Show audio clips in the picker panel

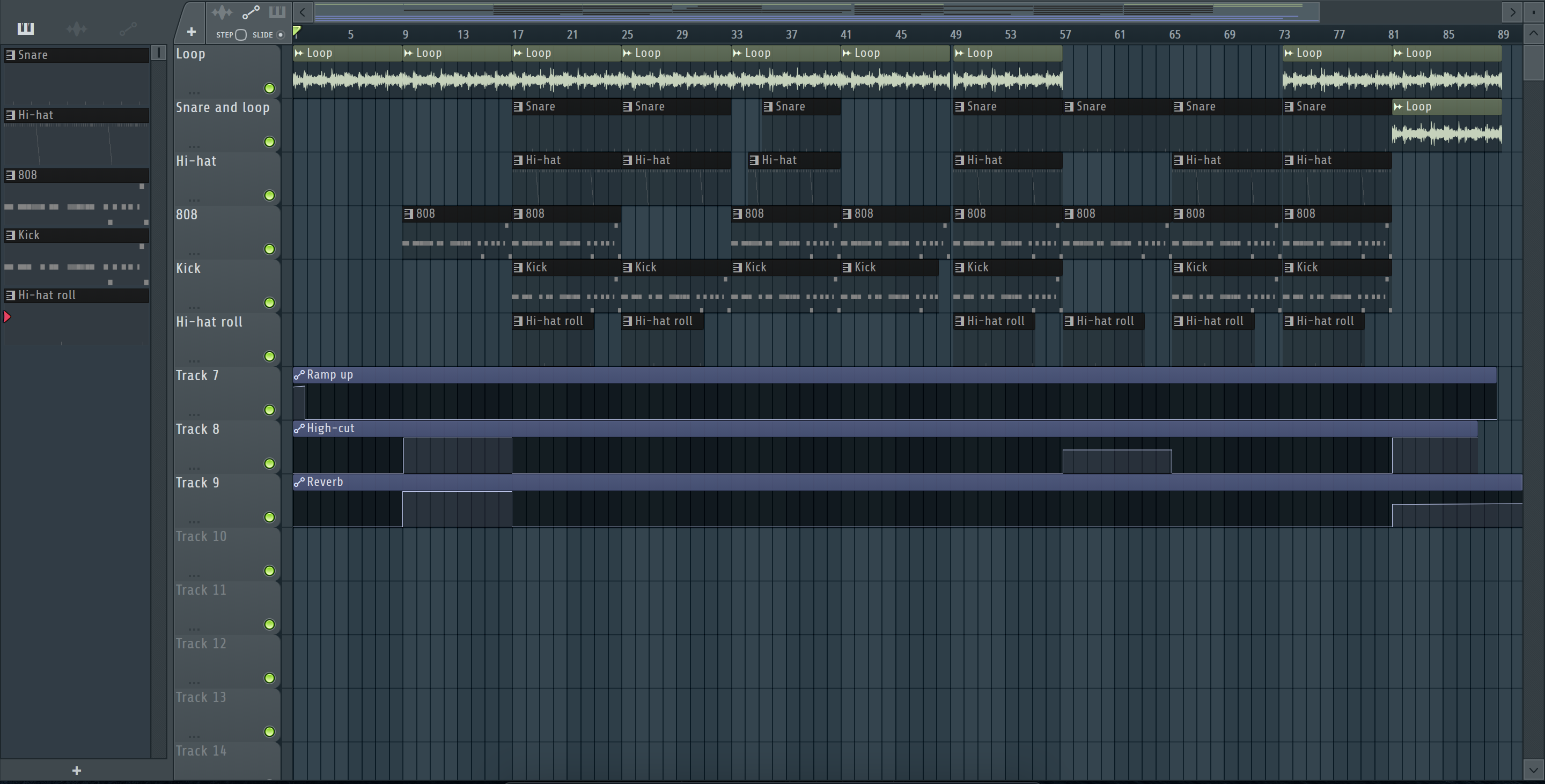(77, 28)
